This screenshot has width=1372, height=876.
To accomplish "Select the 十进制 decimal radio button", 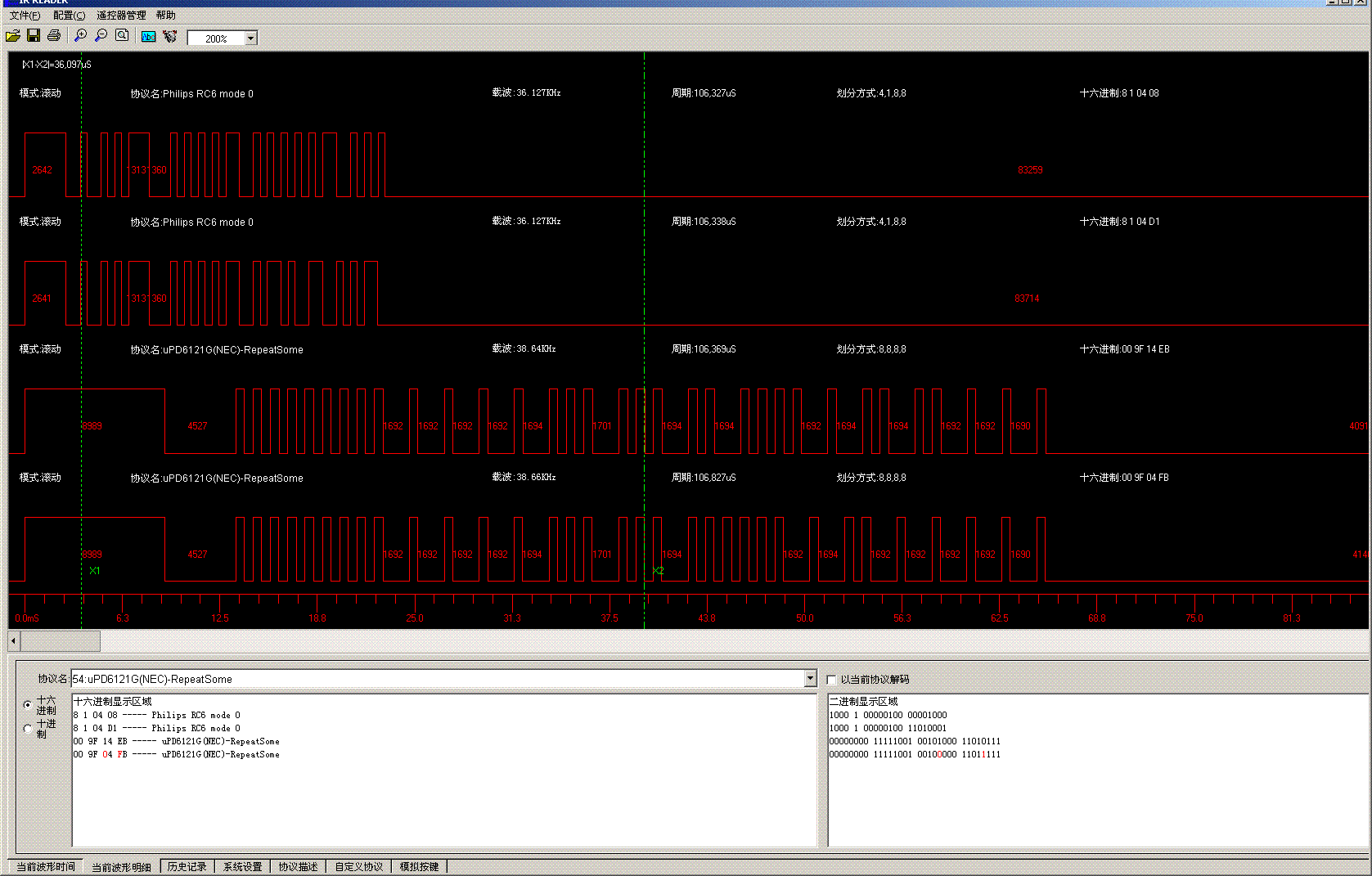I will (29, 728).
